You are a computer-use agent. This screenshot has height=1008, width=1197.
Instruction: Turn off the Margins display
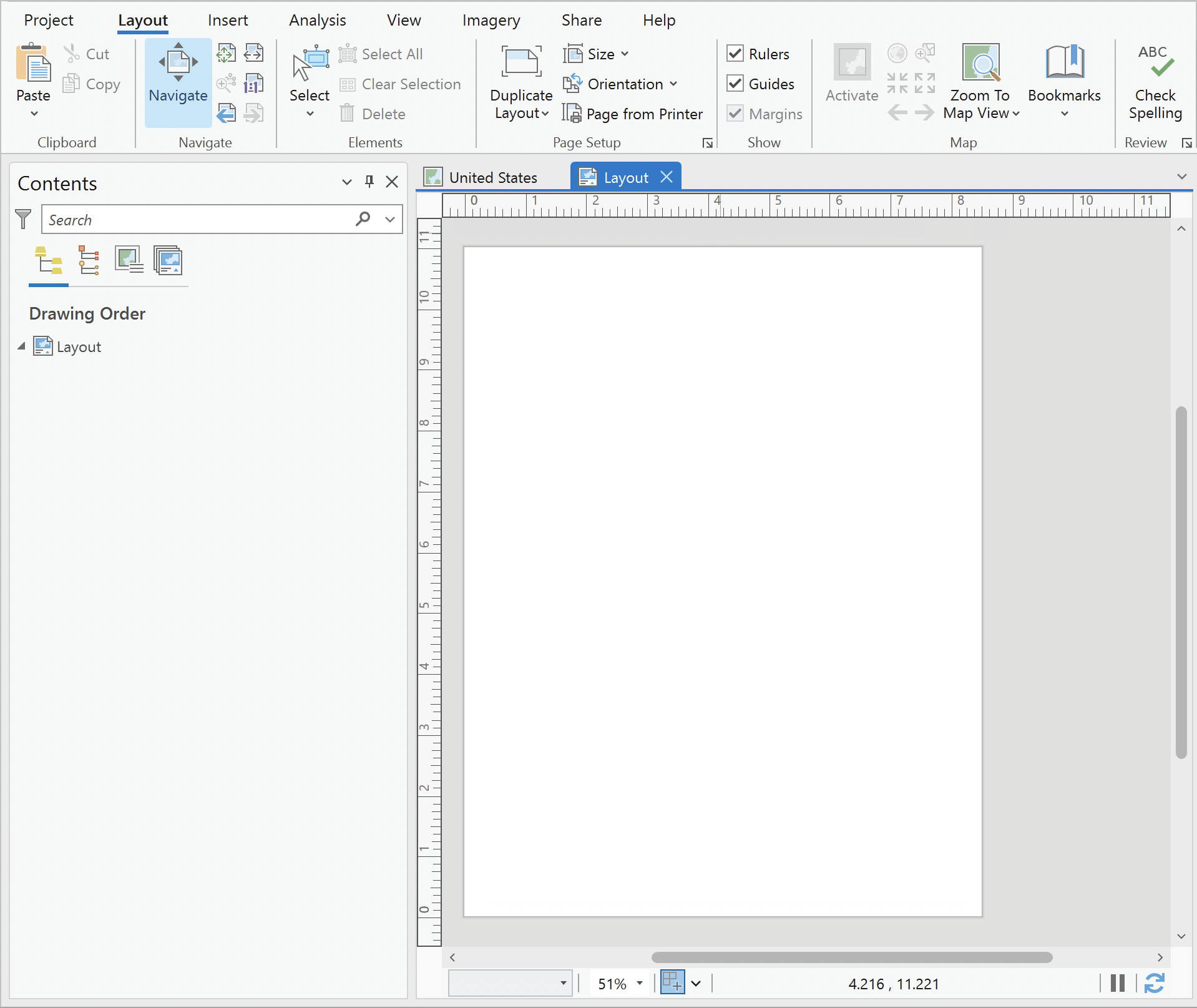tap(736, 114)
